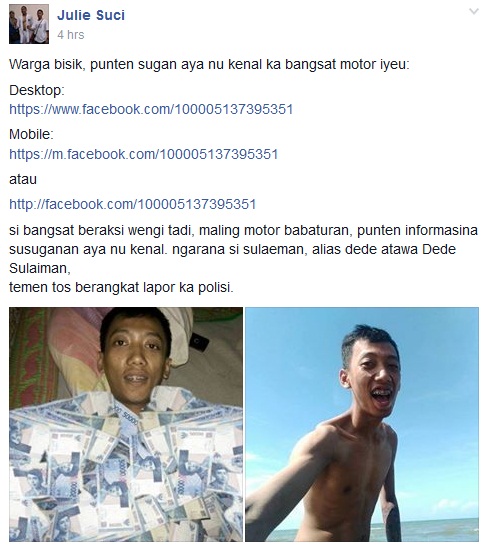Open the post options chevron menu
Image resolution: width=488 pixels, height=548 pixels.
tap(474, 11)
